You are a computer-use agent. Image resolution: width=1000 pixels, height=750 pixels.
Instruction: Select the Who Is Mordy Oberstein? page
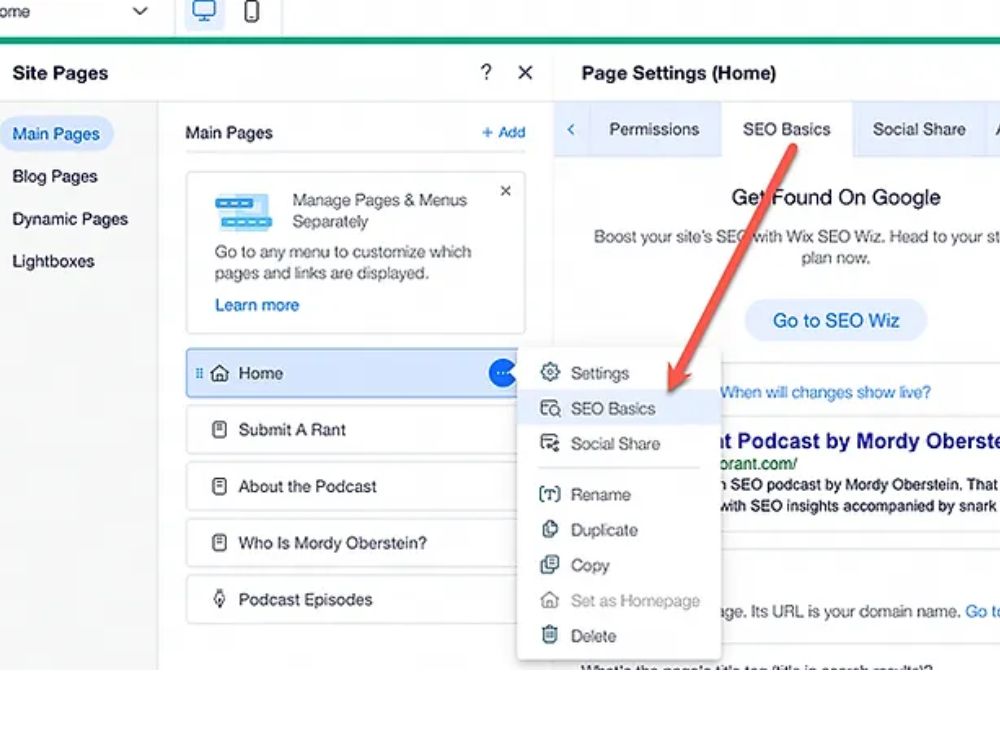(x=352, y=543)
